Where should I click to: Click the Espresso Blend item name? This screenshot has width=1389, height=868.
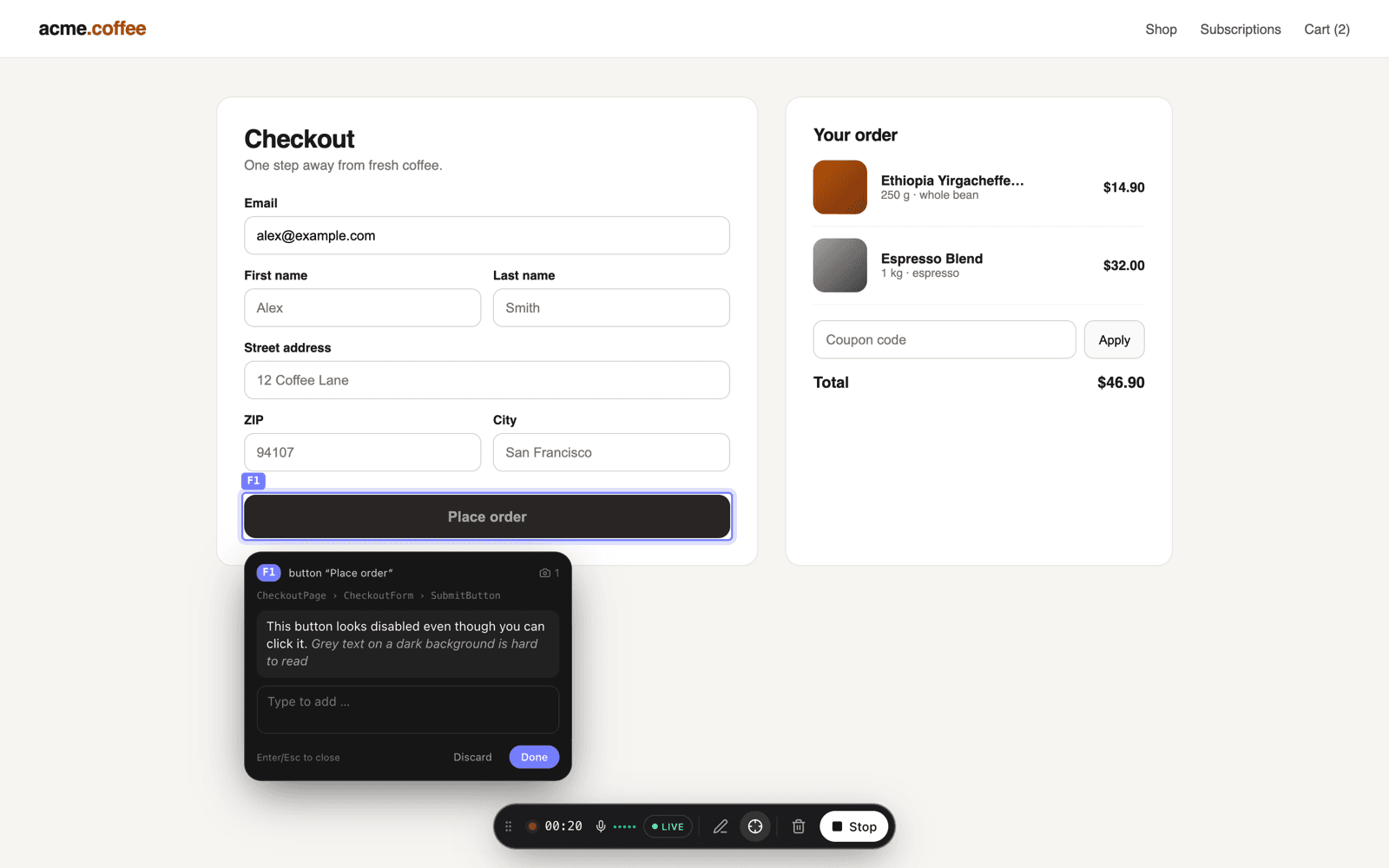[x=931, y=259]
